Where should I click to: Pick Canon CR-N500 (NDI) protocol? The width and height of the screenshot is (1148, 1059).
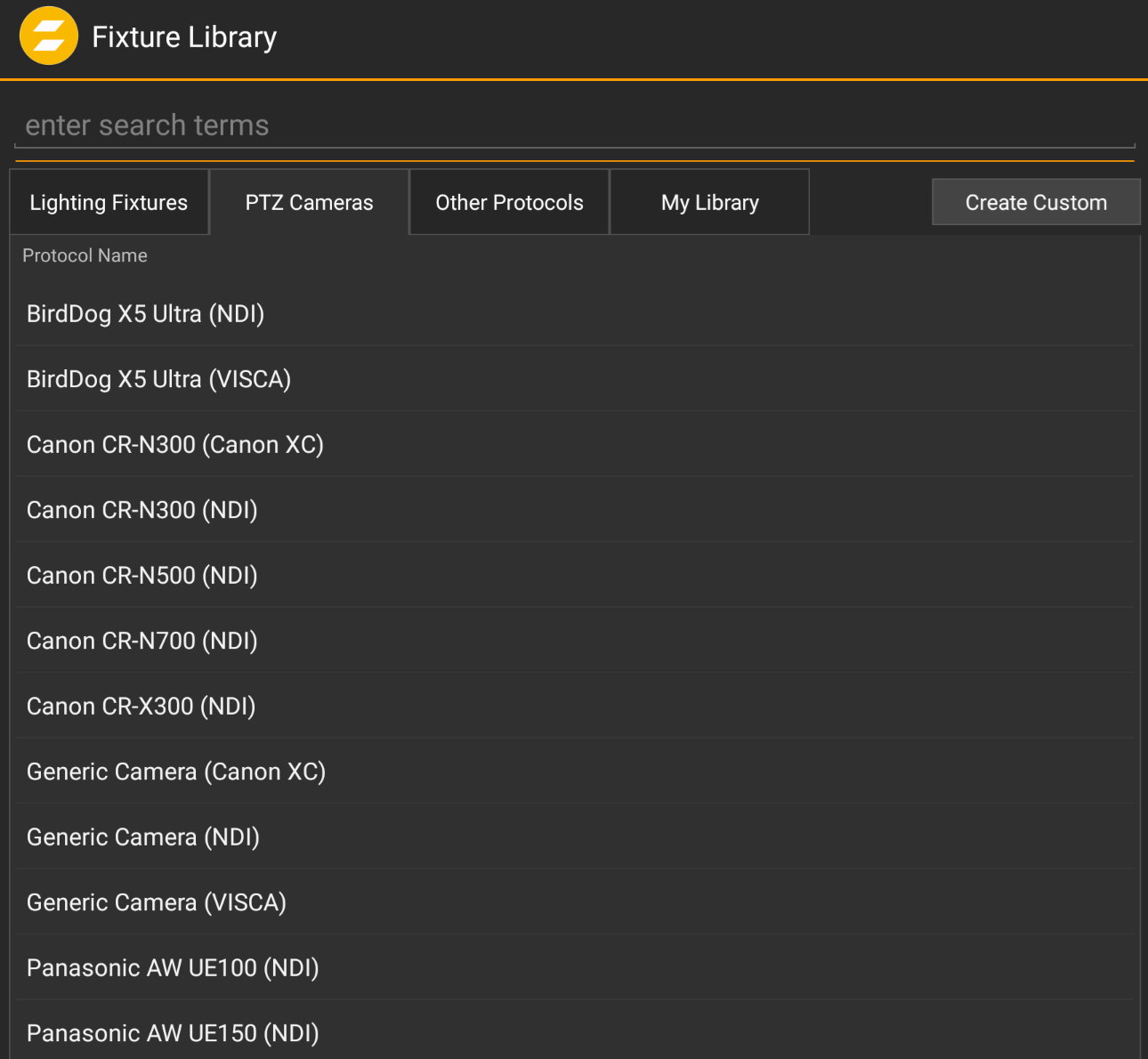[x=575, y=575]
